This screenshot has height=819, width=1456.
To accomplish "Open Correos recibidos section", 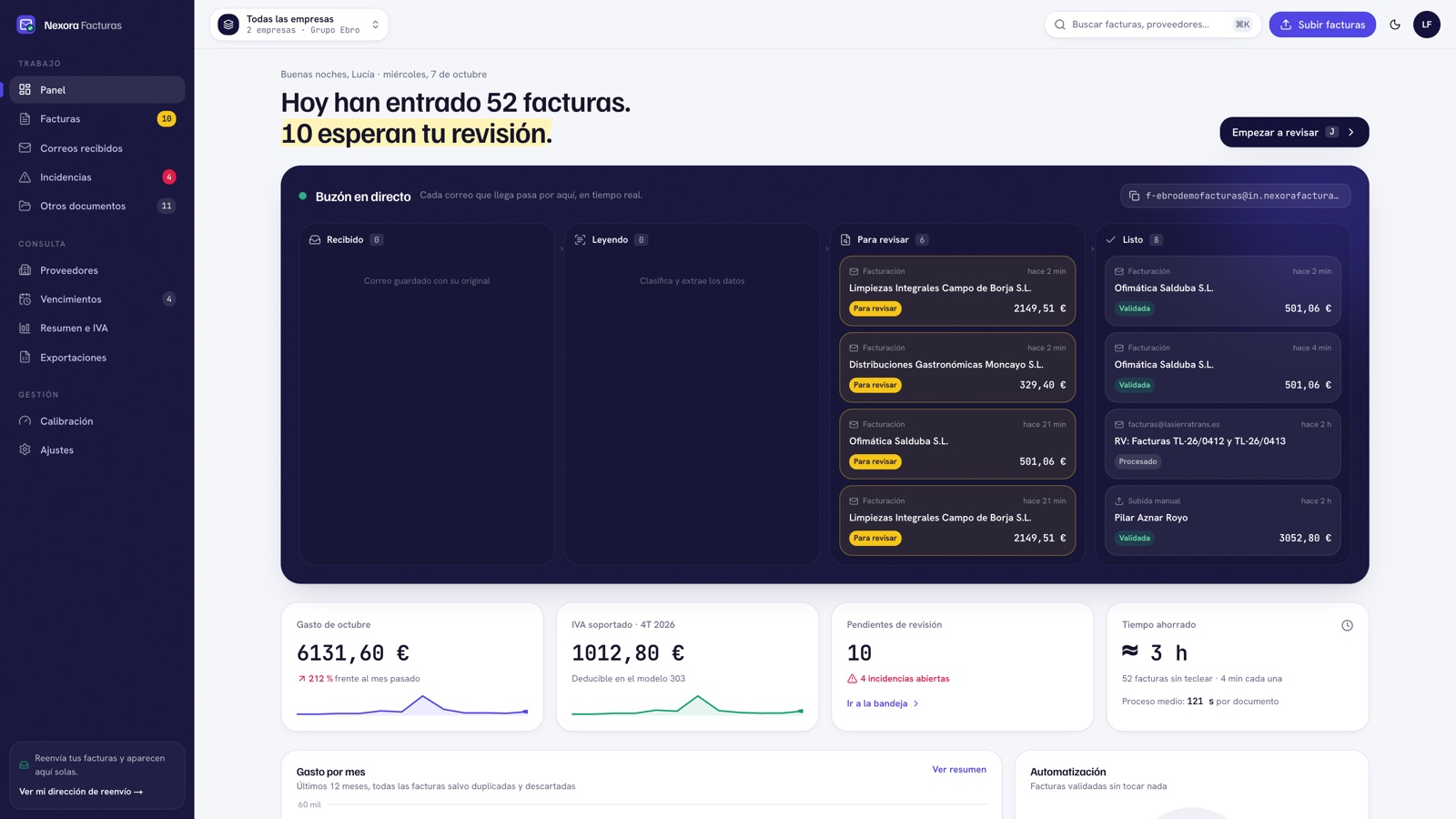I will [97, 148].
